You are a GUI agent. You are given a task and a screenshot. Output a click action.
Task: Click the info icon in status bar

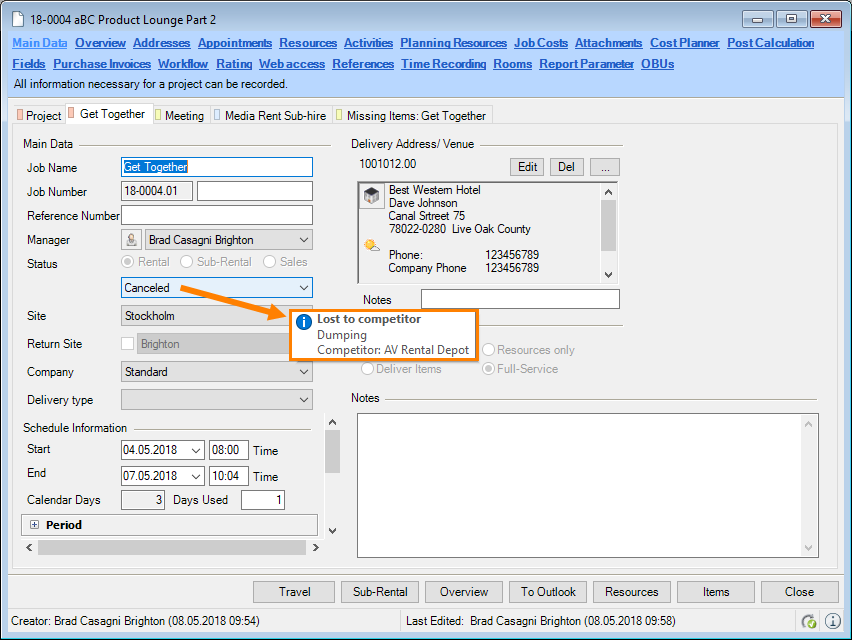(831, 621)
